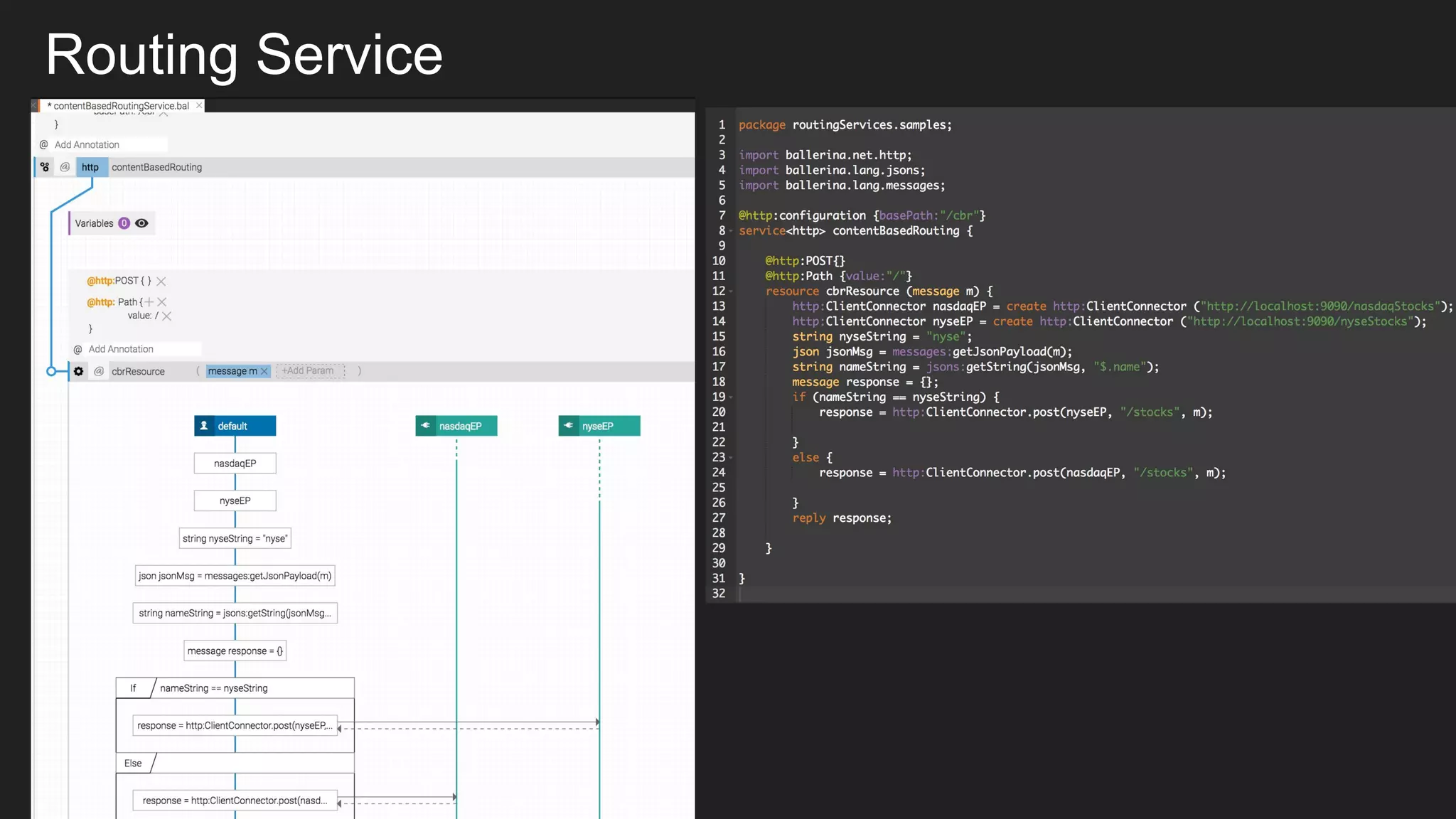Select the nyseEP connector header
The width and height of the screenshot is (1456, 819).
pyautogui.click(x=599, y=426)
